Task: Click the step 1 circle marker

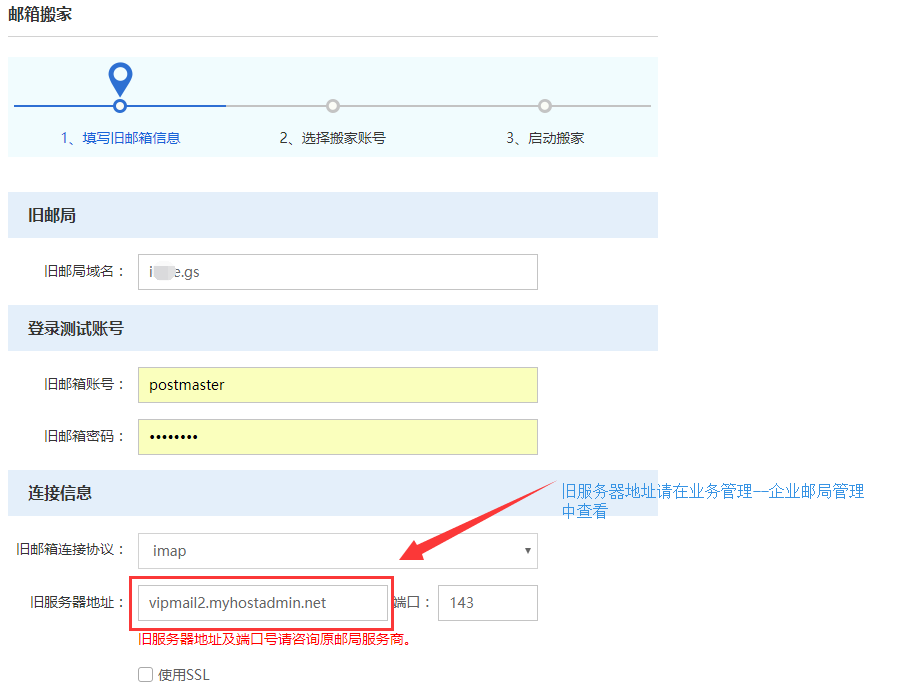Action: coord(120,106)
